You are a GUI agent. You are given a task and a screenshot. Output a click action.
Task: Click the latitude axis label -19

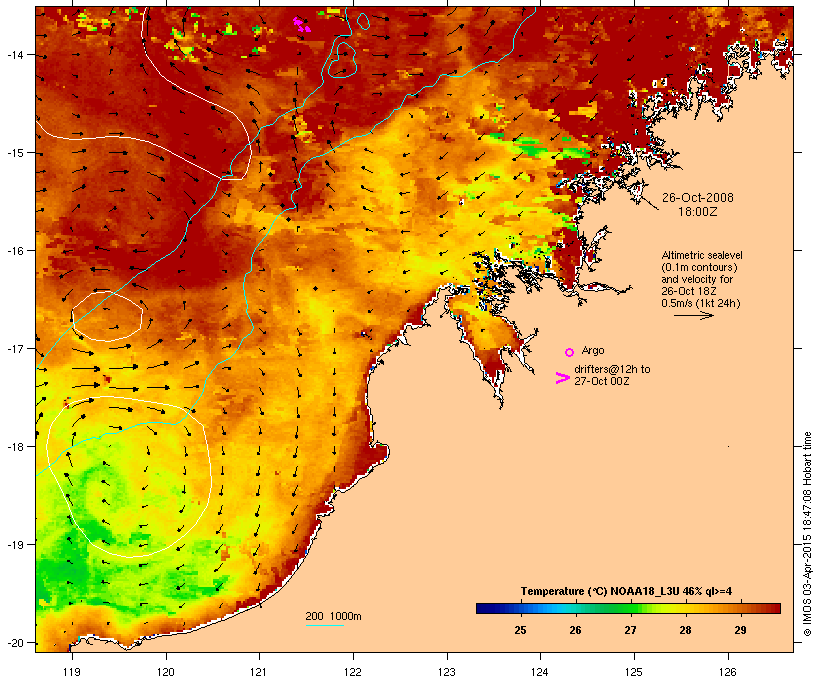coord(14,545)
